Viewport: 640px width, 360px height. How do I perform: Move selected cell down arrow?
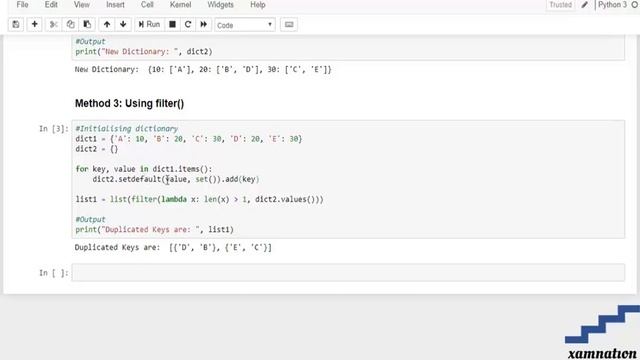point(123,24)
